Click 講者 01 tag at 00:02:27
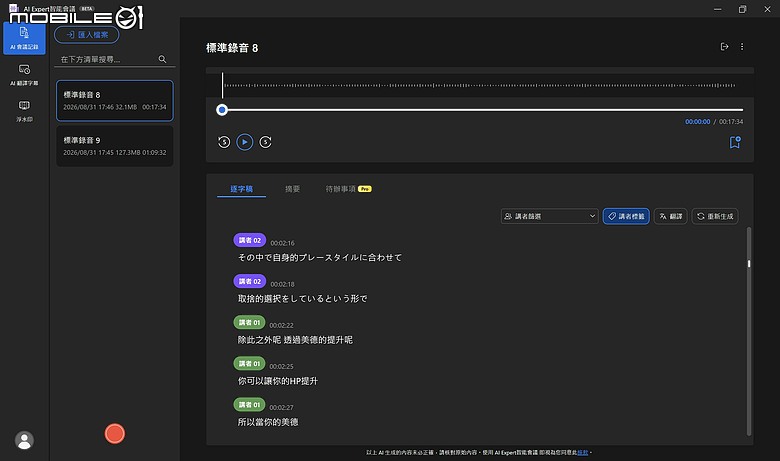The height and width of the screenshot is (461, 780). click(249, 405)
